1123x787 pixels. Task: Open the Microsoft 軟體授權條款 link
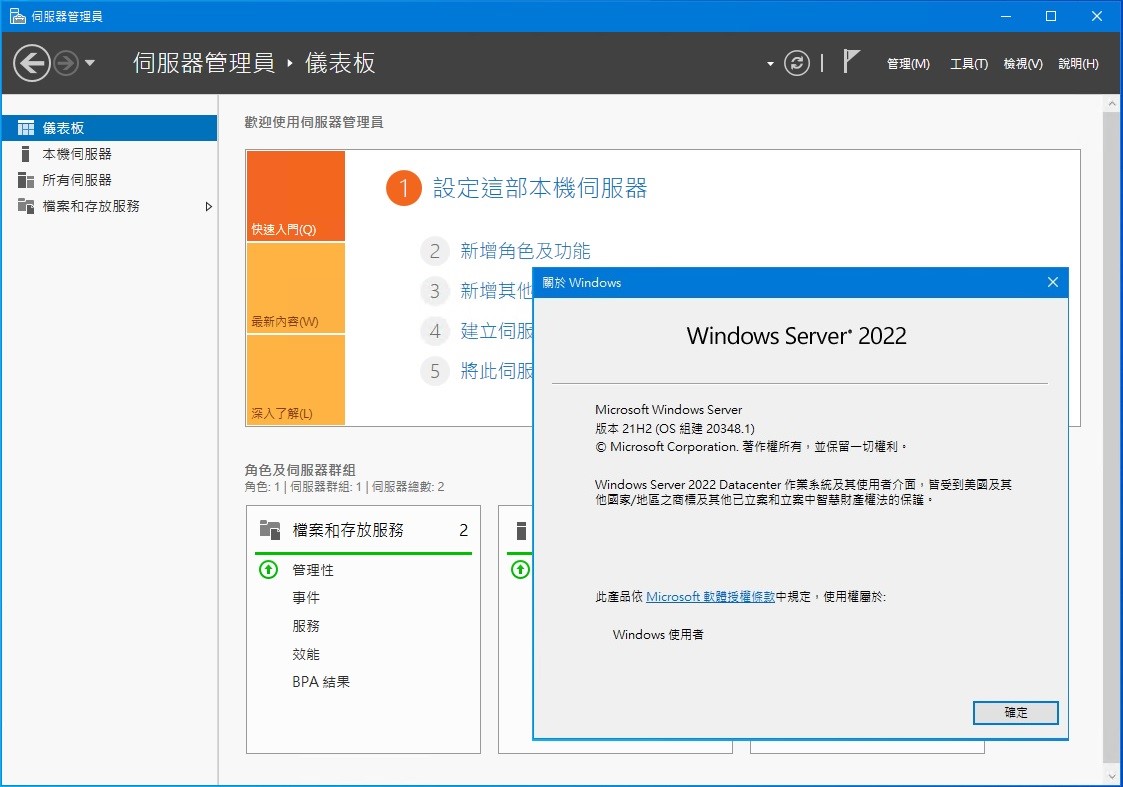(x=710, y=597)
